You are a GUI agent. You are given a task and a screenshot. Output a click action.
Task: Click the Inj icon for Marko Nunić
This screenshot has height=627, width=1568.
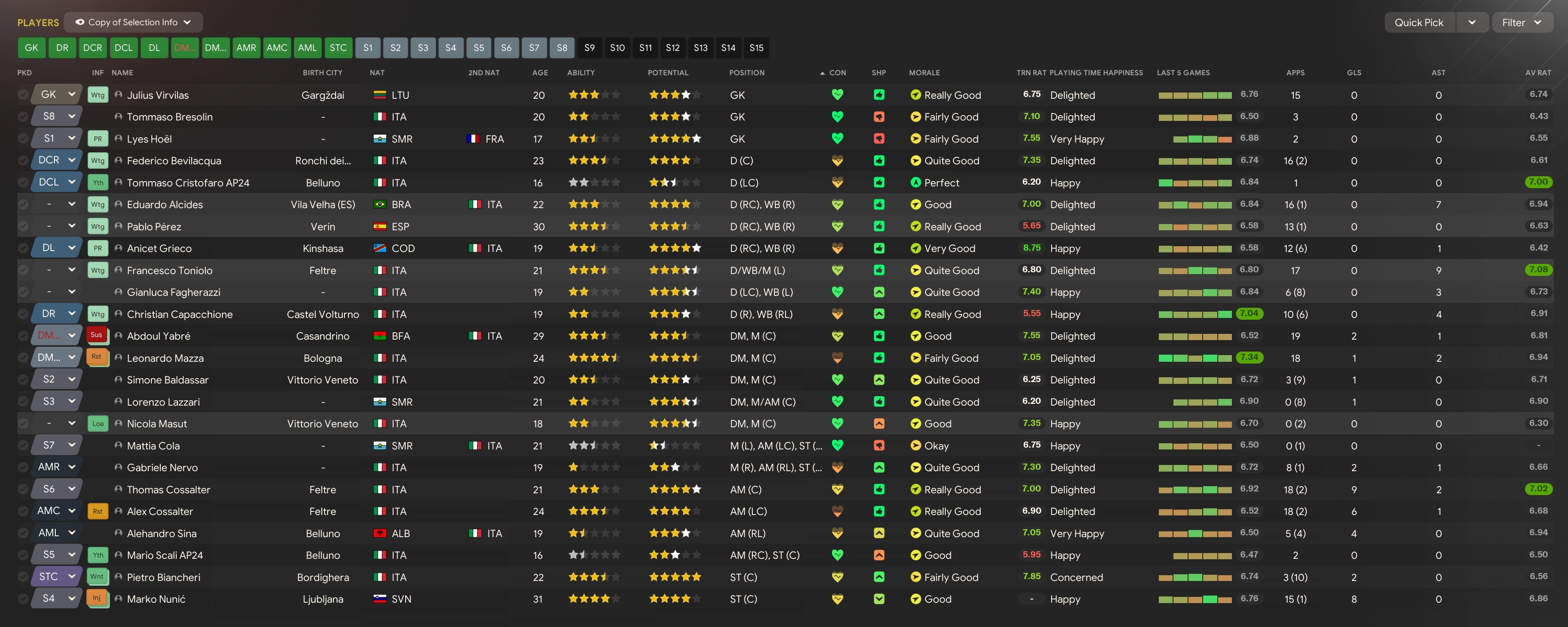tap(96, 598)
